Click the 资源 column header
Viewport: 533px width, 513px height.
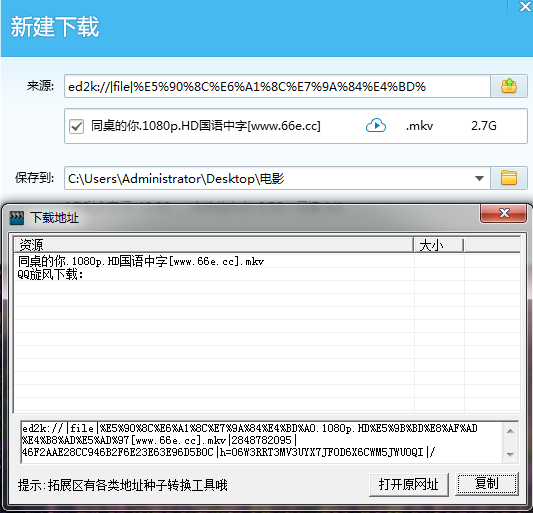pyautogui.click(x=213, y=245)
